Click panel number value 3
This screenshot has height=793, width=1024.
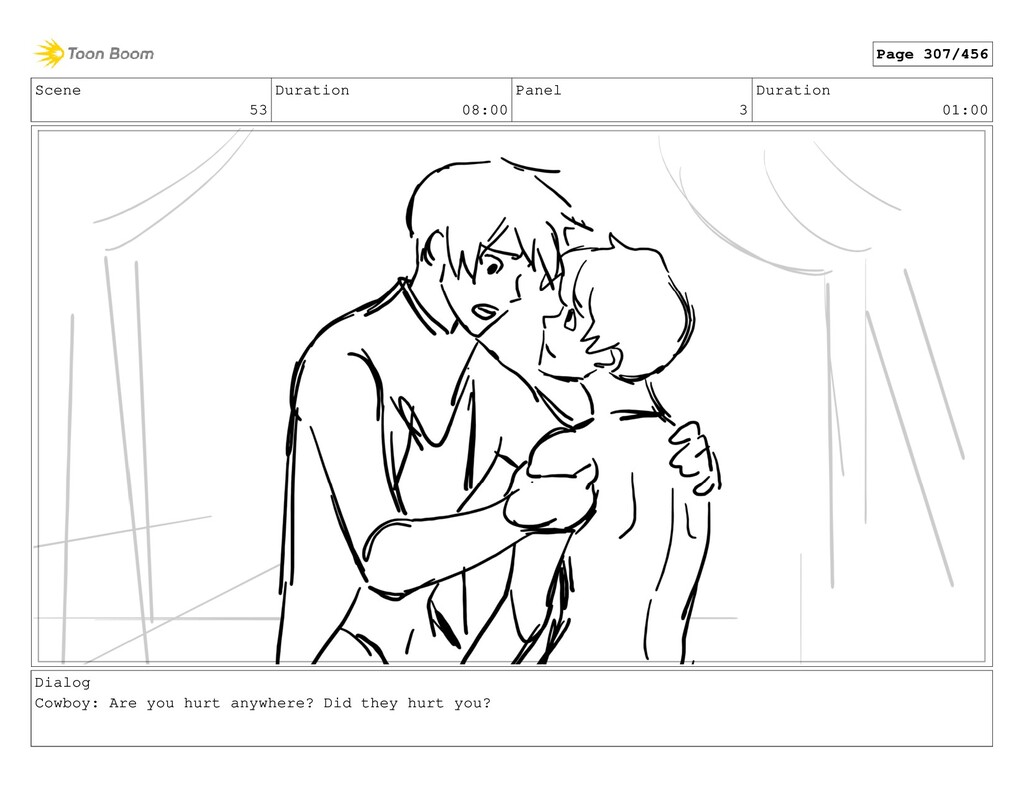click(x=743, y=110)
